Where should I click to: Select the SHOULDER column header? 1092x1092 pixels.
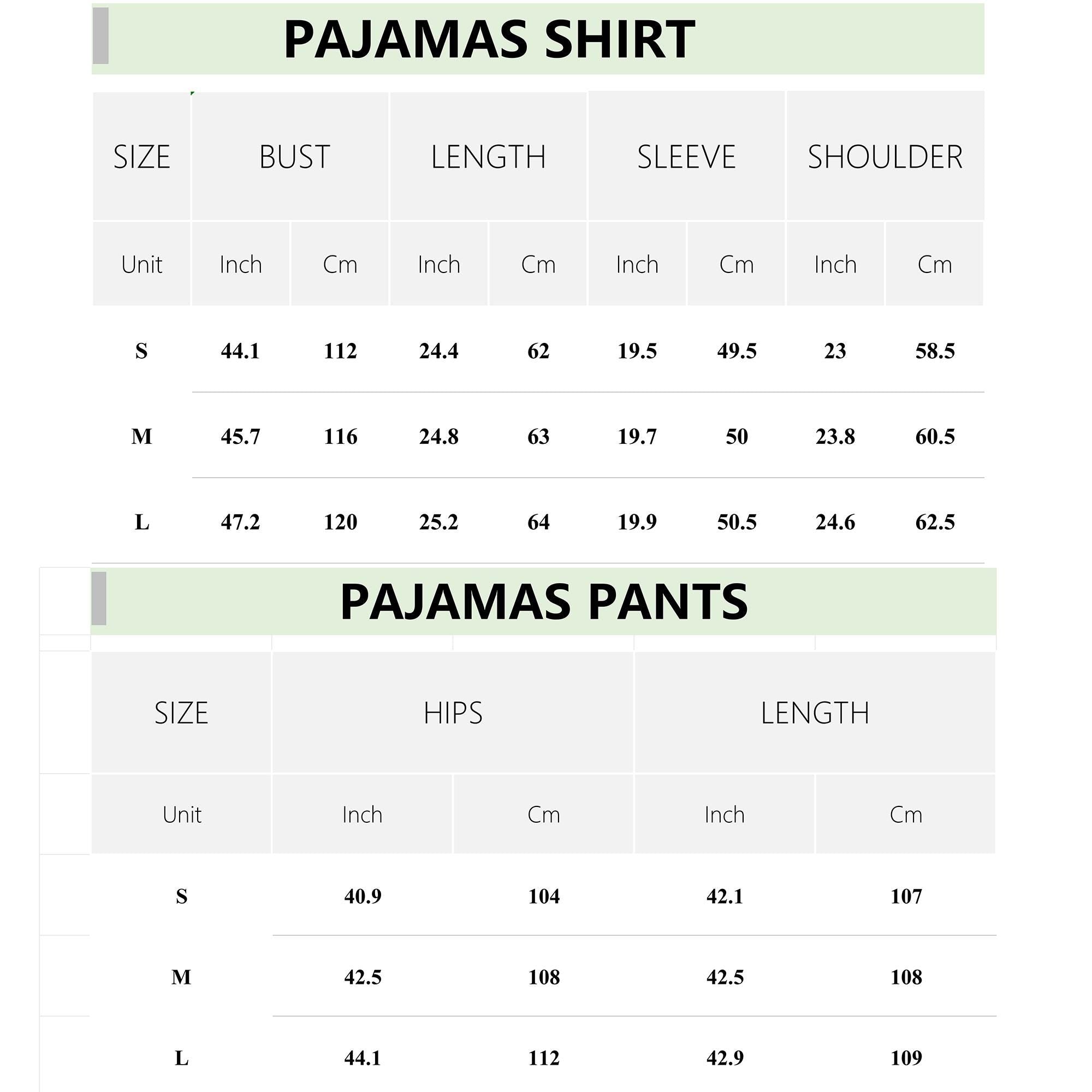coord(885,156)
